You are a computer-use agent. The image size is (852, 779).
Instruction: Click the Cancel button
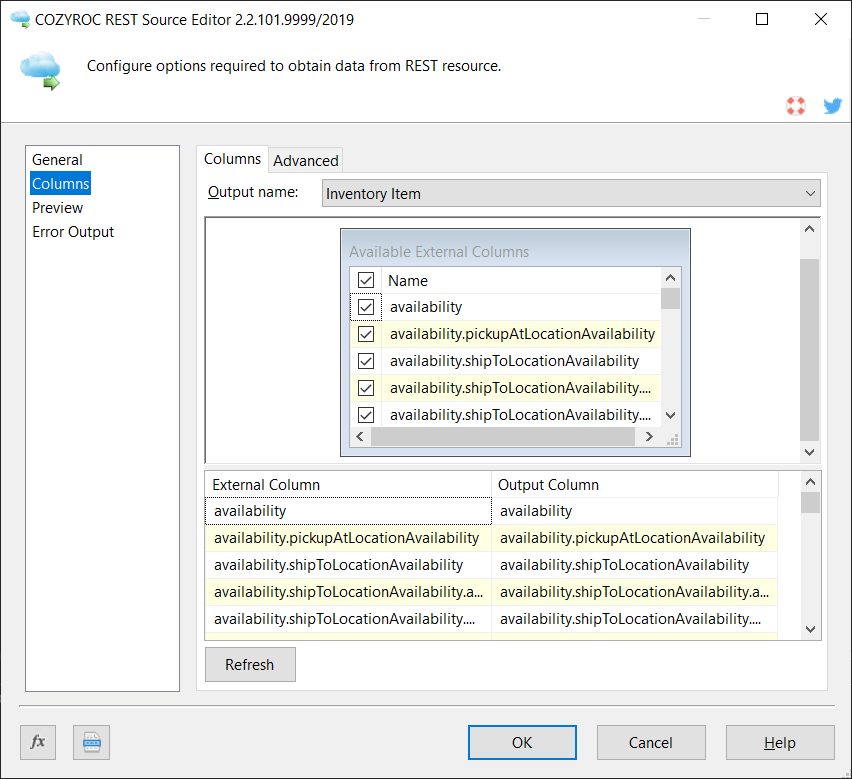tap(651, 743)
